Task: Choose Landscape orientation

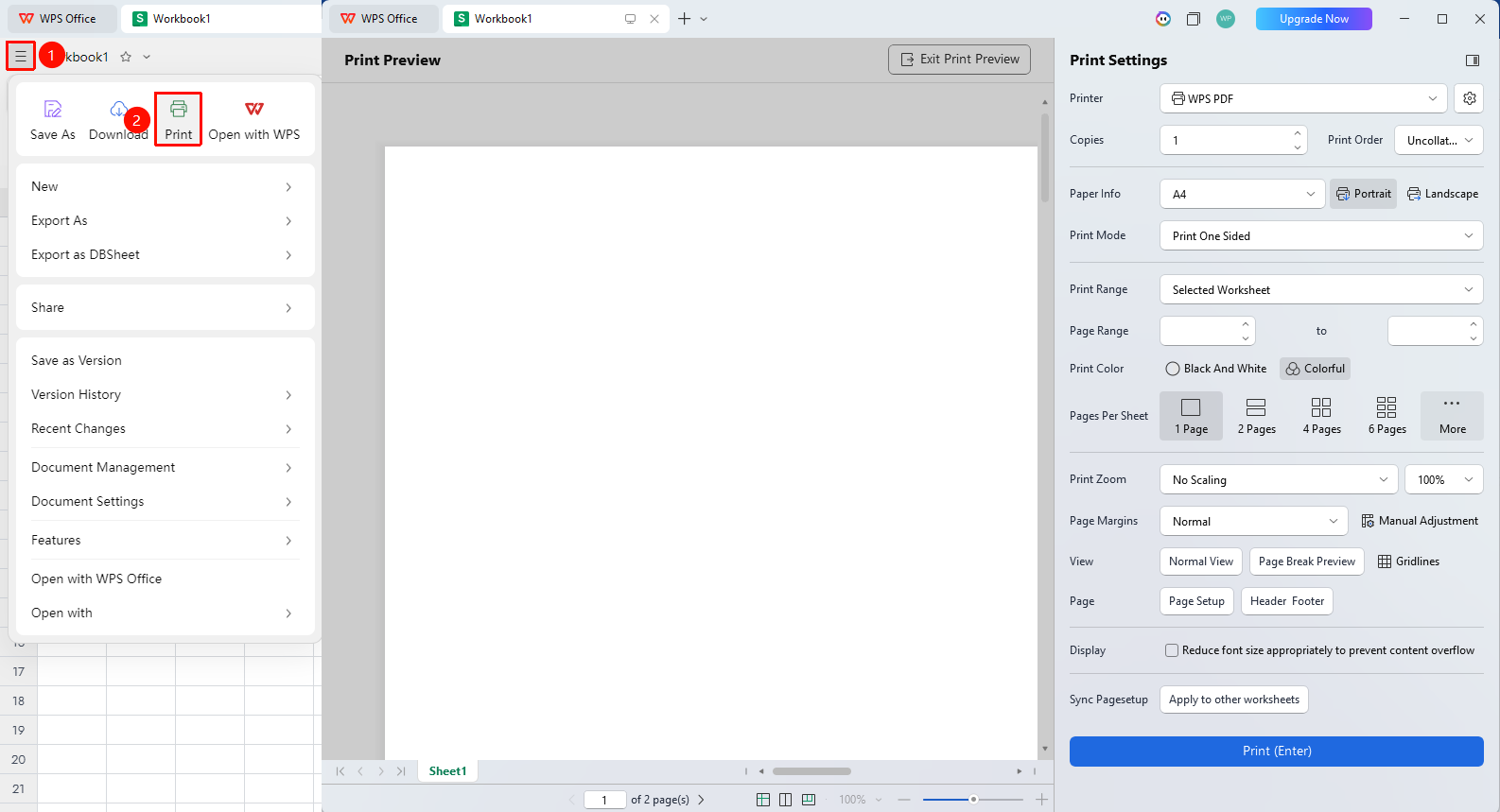Action: pos(1442,194)
